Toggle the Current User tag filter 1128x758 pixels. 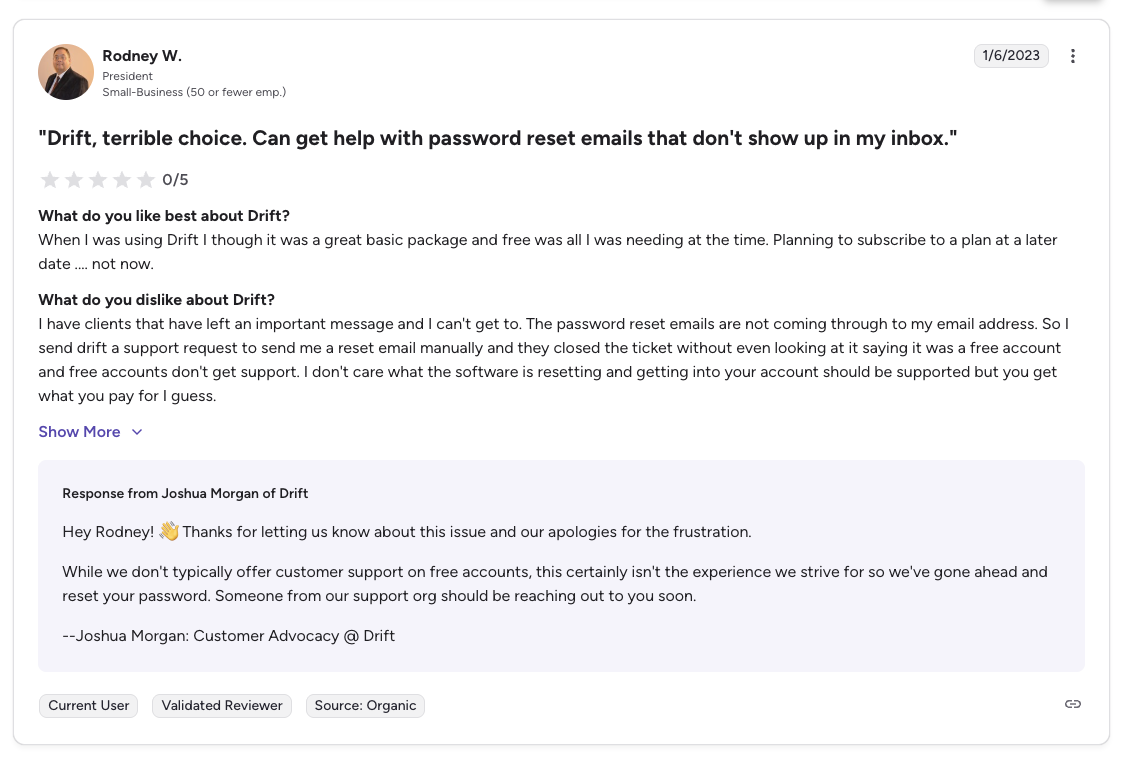click(88, 705)
